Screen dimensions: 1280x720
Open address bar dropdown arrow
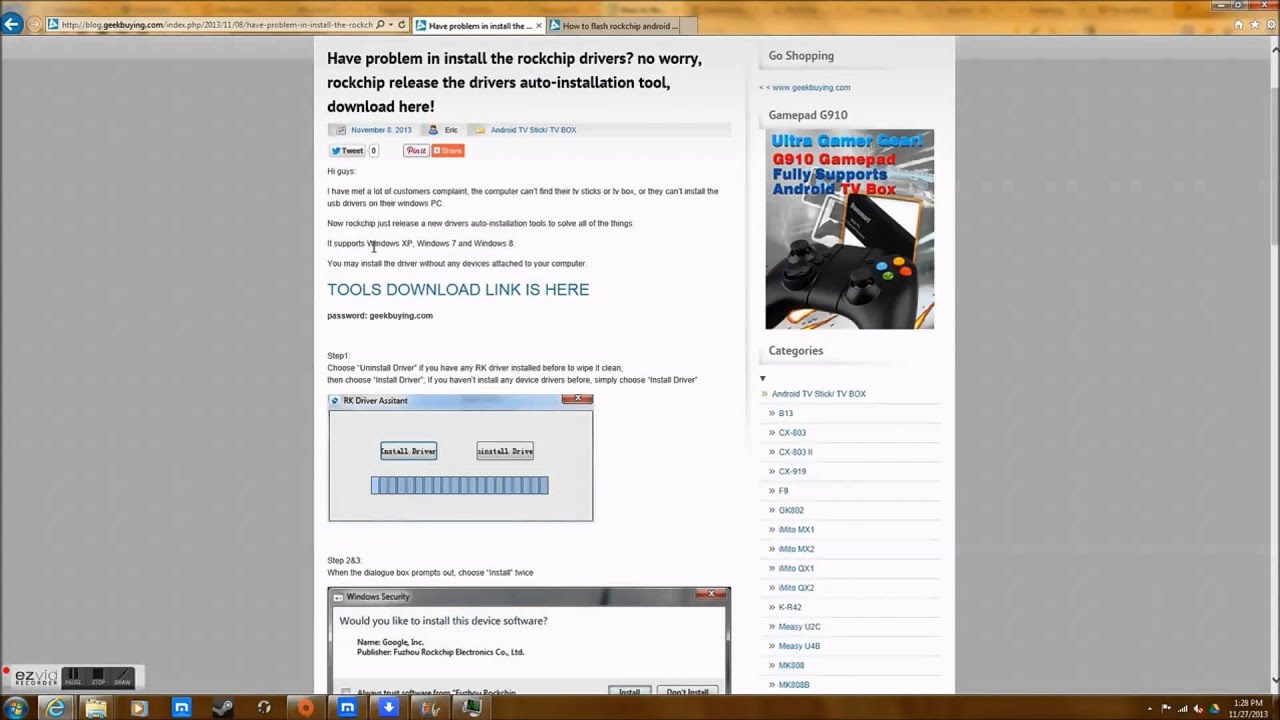(x=391, y=25)
